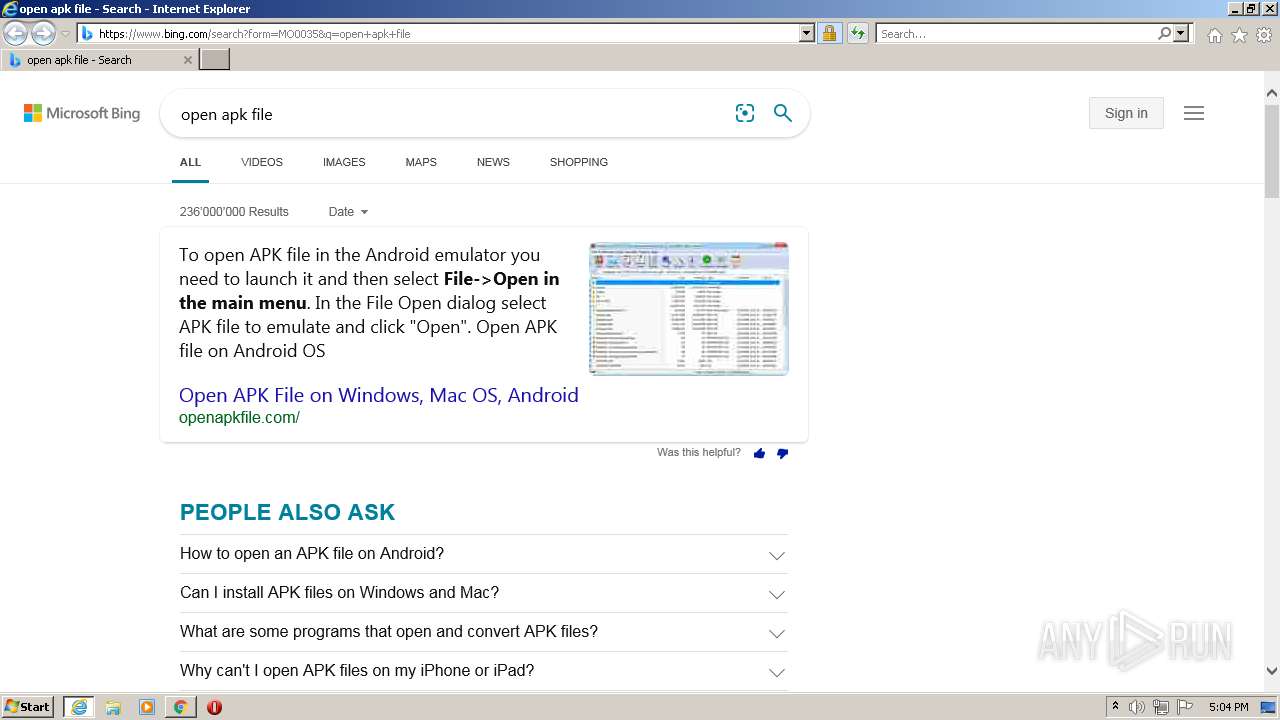Image resolution: width=1280 pixels, height=720 pixels.
Task: Click the Refresh page icon
Action: [857, 34]
